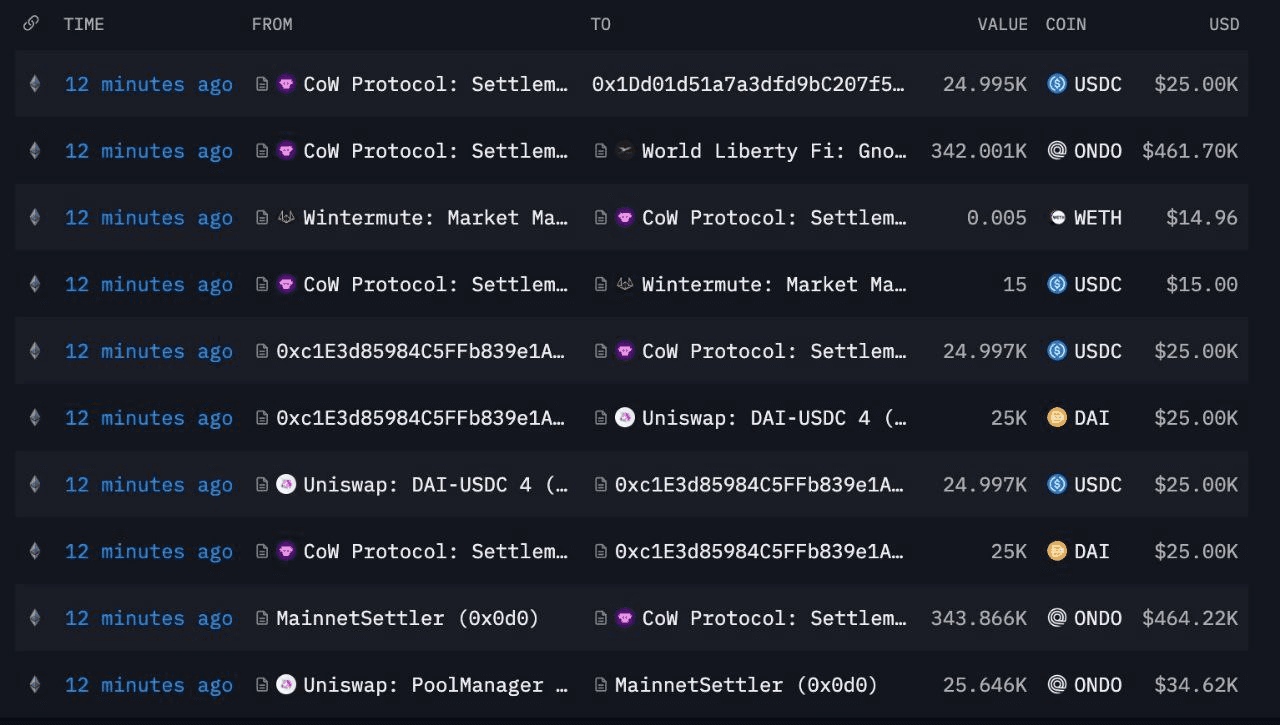This screenshot has height=725, width=1280.
Task: Open CoW Protocol sender of the 25K DAI transfer
Action: (x=436, y=551)
